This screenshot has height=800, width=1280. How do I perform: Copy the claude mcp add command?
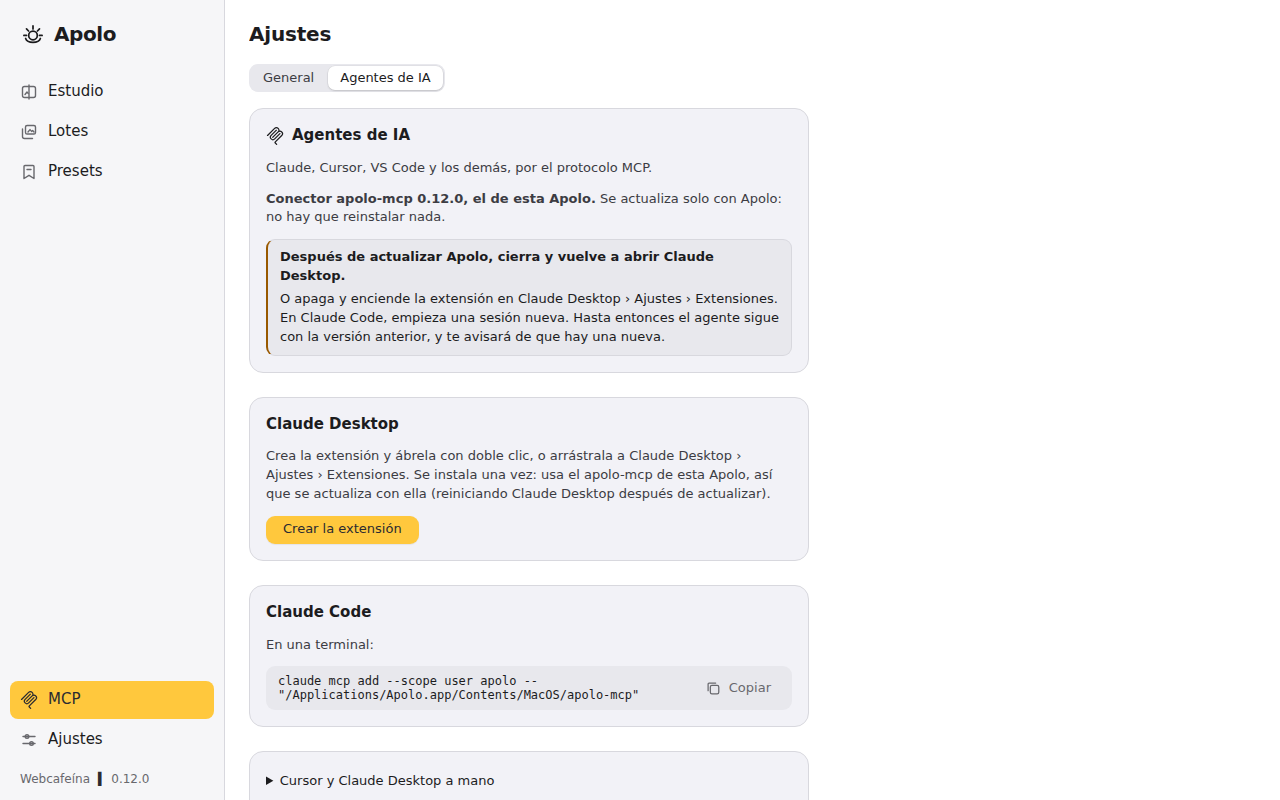click(739, 688)
